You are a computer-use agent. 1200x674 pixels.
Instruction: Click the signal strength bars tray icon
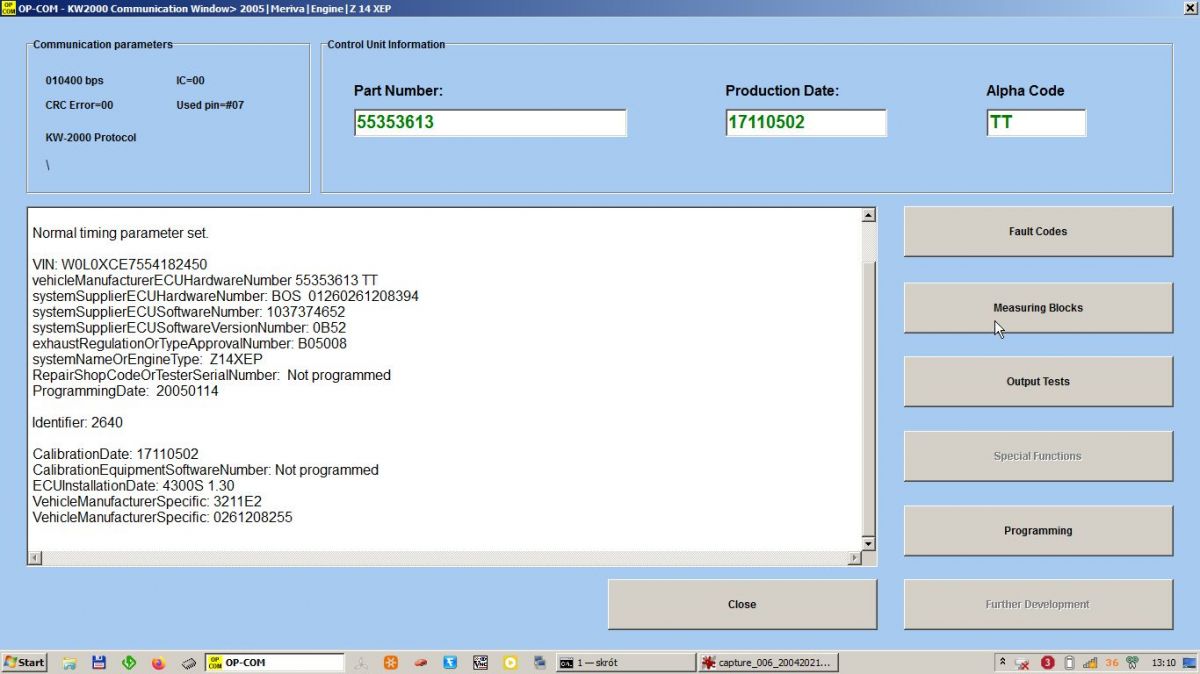[x=1090, y=663]
